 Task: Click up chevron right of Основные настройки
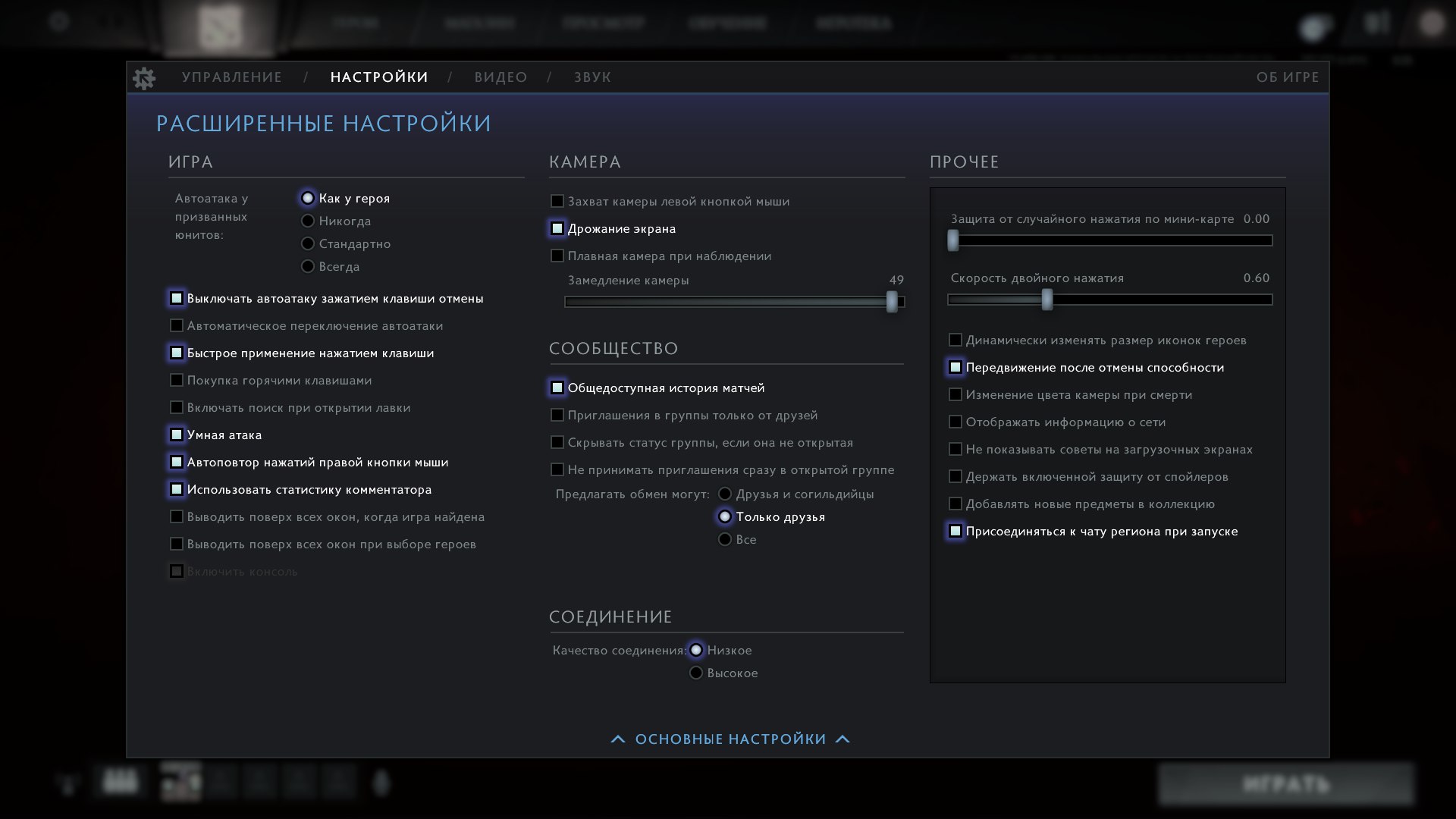point(843,739)
